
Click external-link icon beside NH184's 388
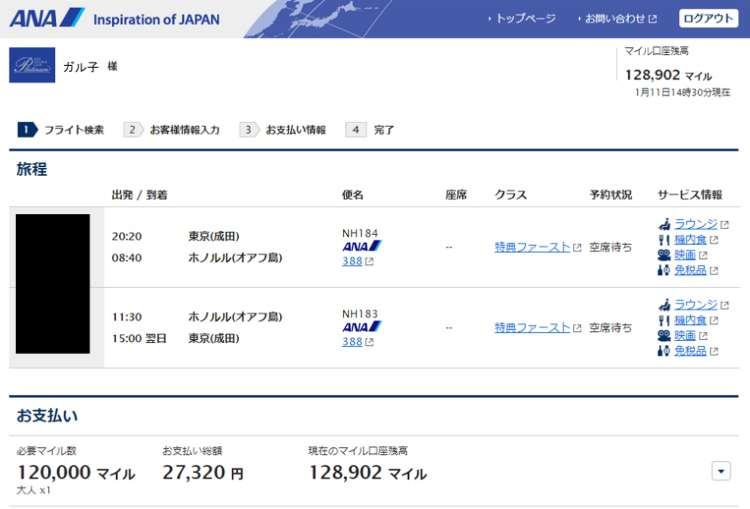pyautogui.click(x=369, y=262)
